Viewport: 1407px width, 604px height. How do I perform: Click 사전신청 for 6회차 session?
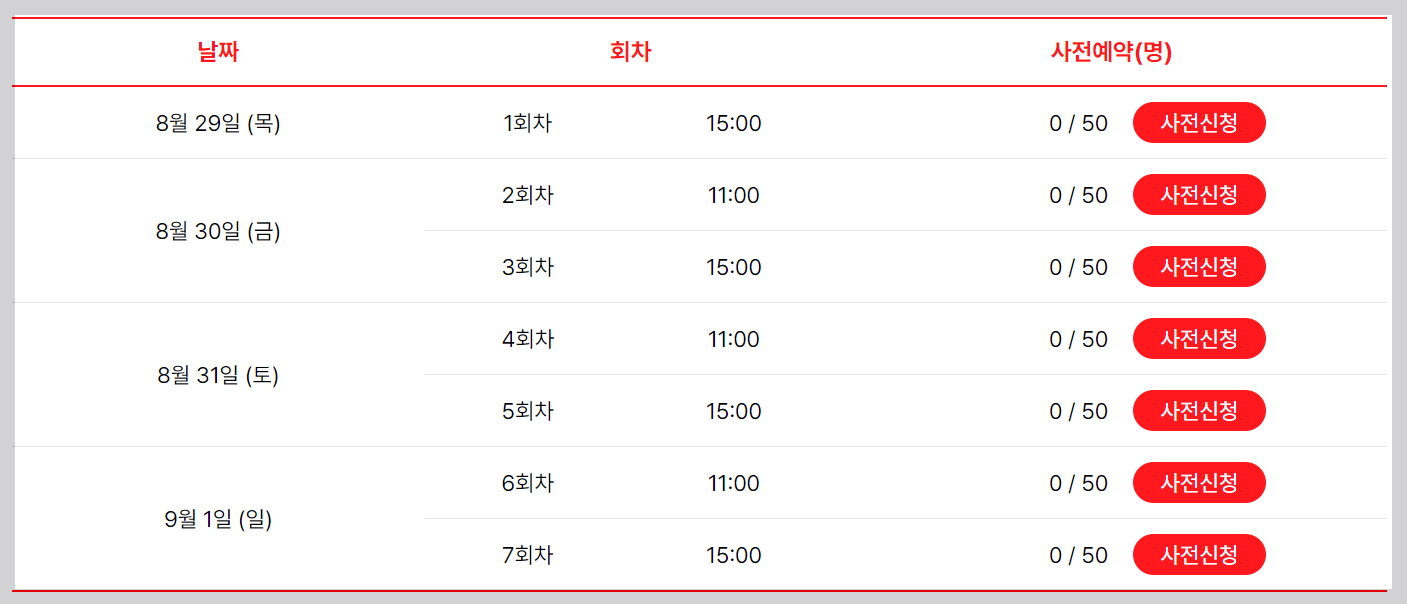(1199, 482)
